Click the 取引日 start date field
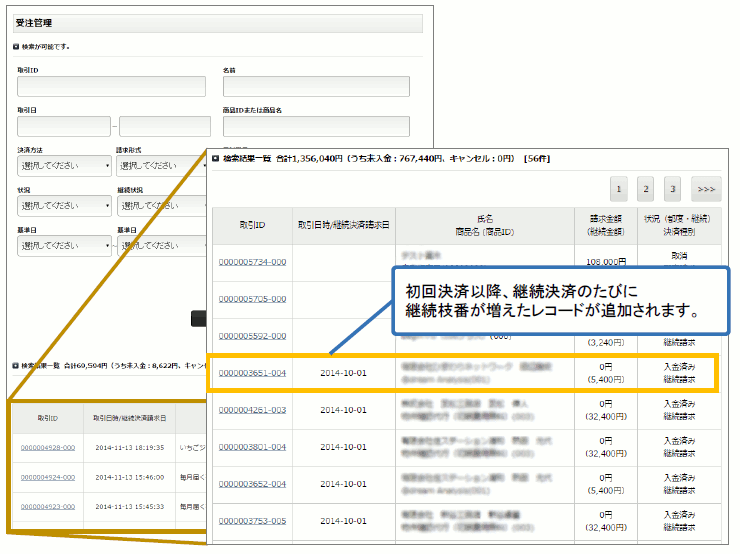 (63, 126)
